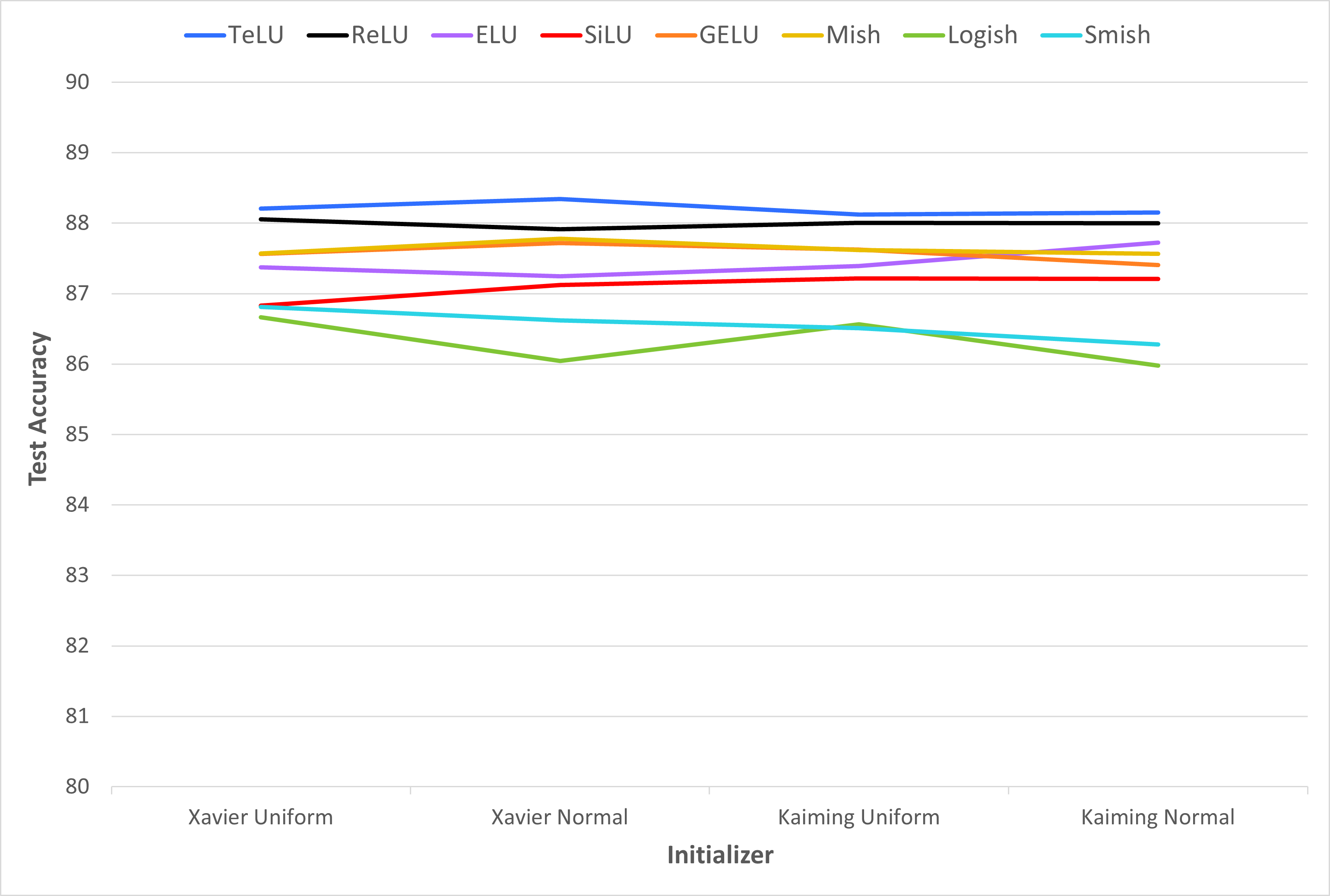Screen dimensions: 1330x896
Task: Select the Mish legend label
Action: coord(853,35)
